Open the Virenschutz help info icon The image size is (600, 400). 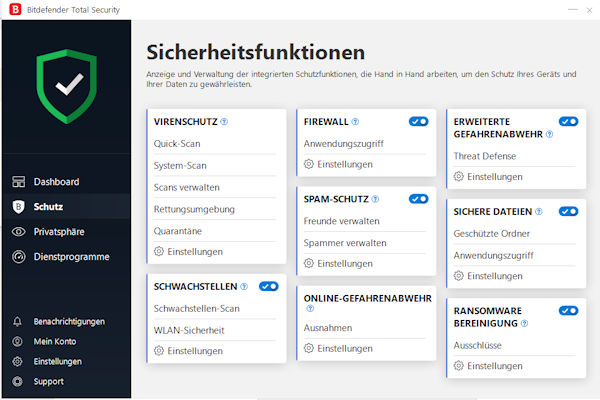(224, 122)
